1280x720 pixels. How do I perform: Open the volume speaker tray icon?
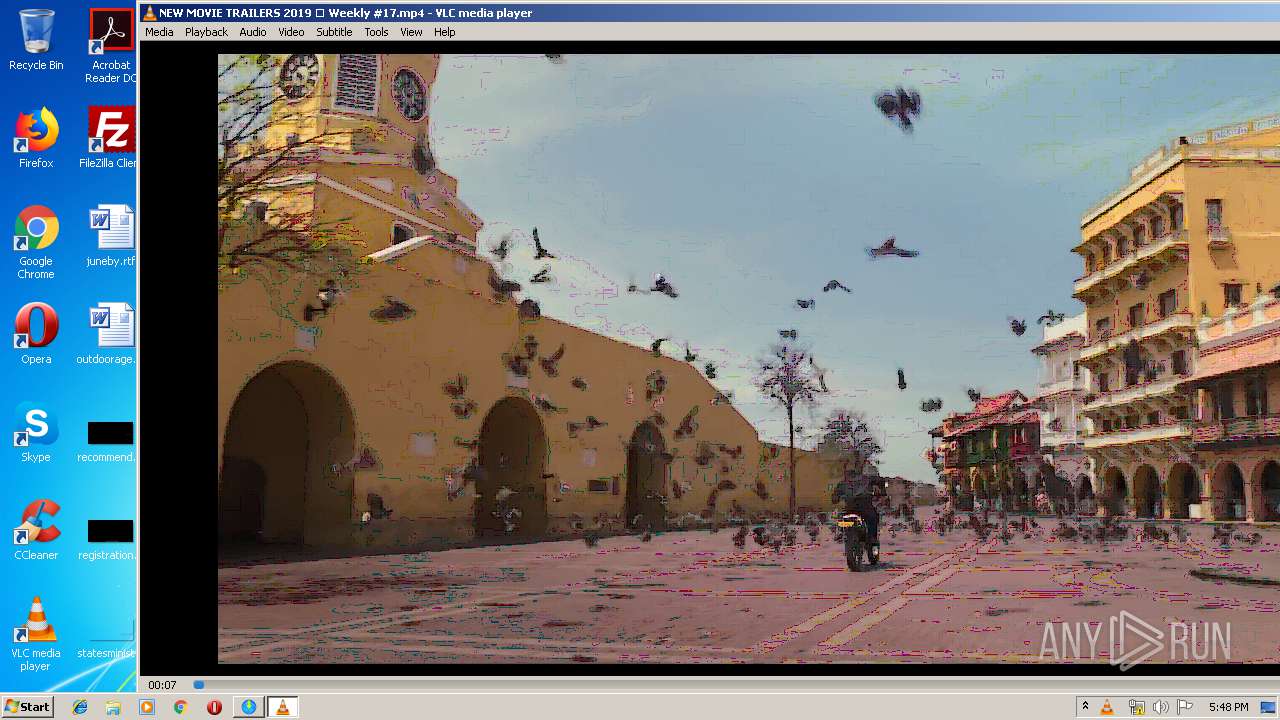click(x=1160, y=707)
